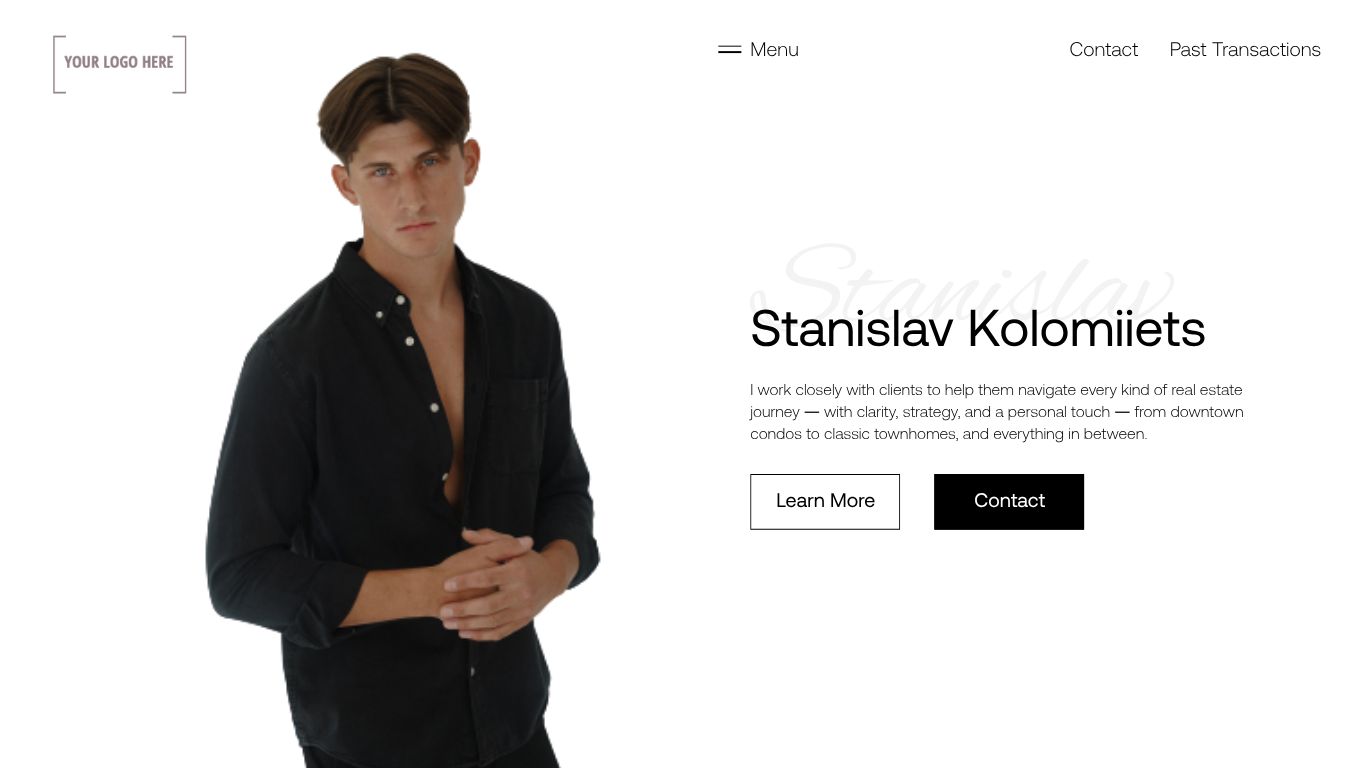
Task: Click the Learn More outlined button
Action: [825, 502]
